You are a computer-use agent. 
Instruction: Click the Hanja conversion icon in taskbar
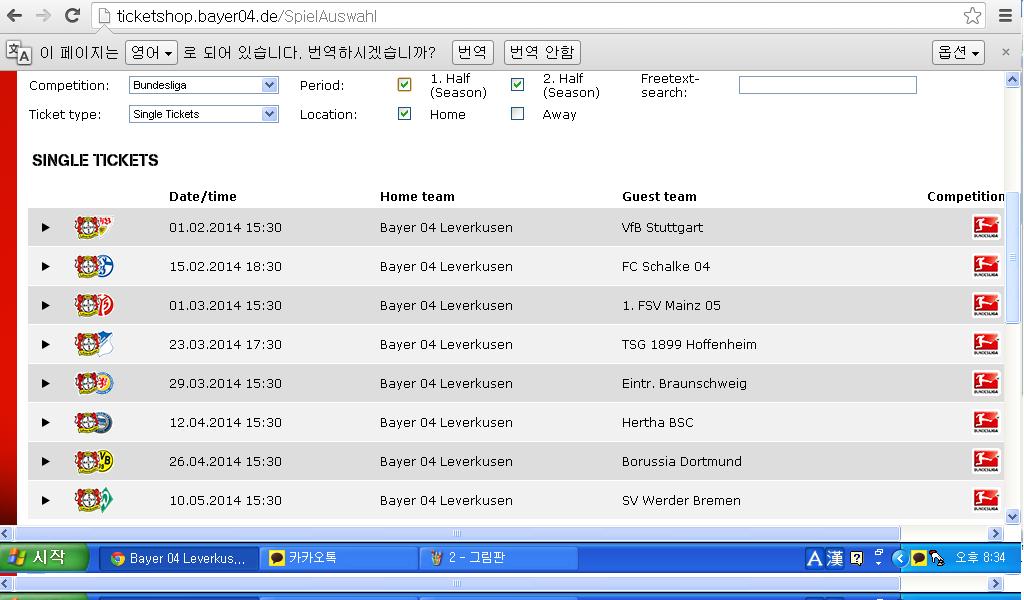[x=835, y=558]
